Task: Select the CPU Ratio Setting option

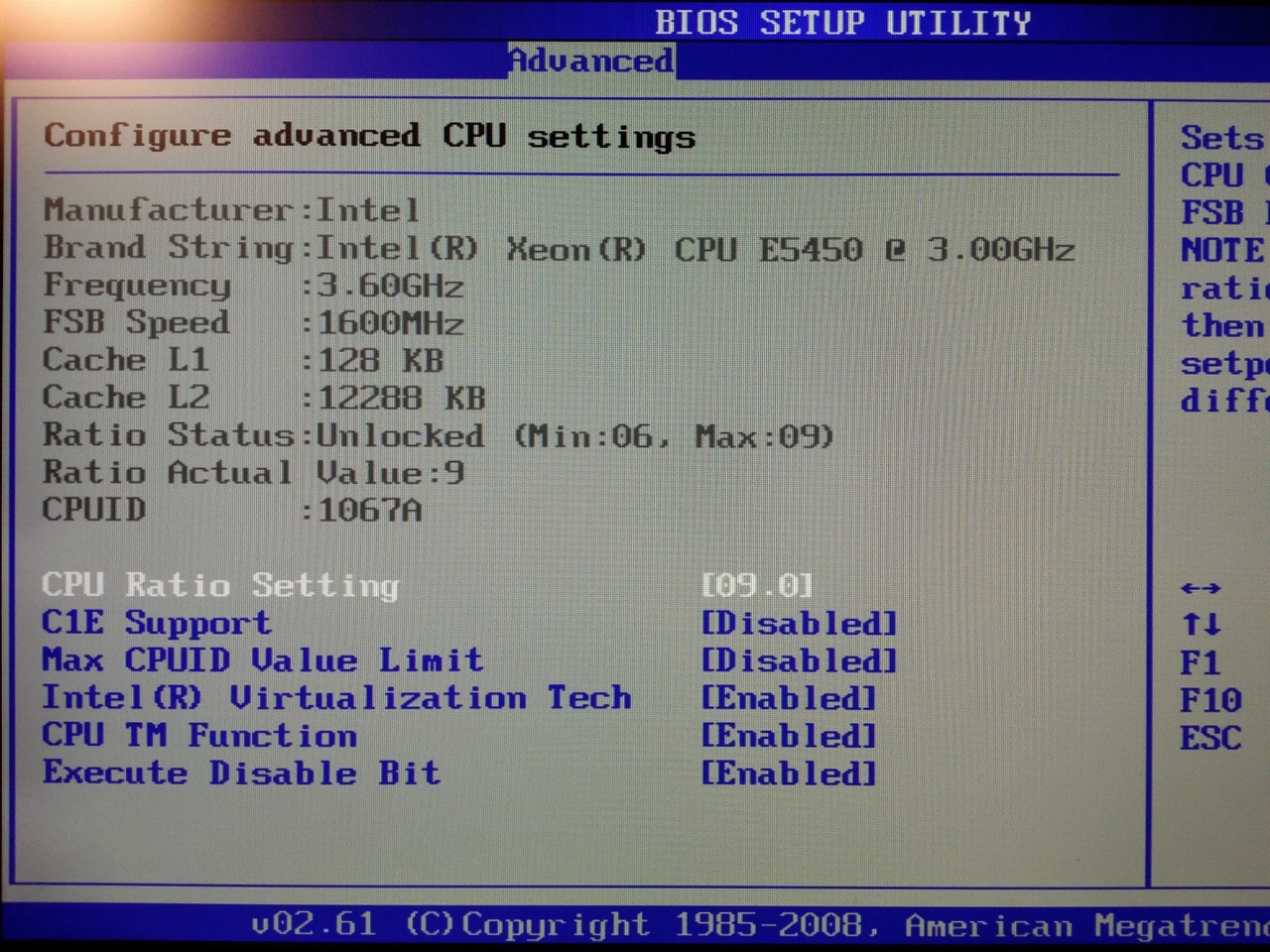Action: 220,586
